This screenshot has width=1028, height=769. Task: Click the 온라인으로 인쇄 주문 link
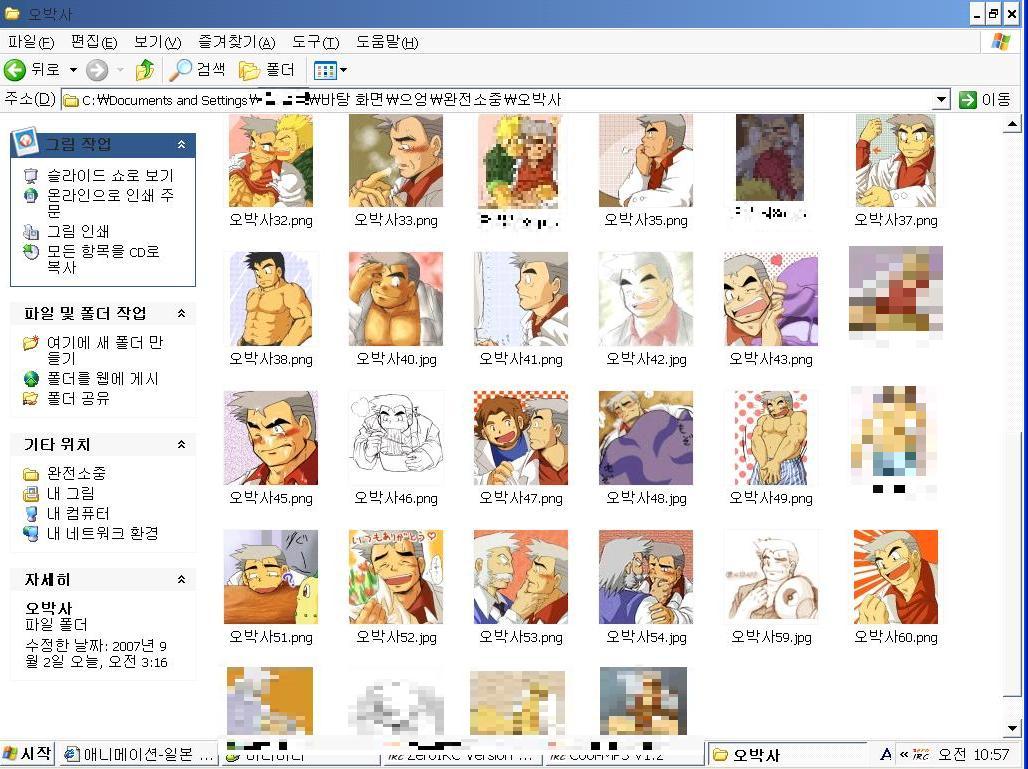[110, 203]
